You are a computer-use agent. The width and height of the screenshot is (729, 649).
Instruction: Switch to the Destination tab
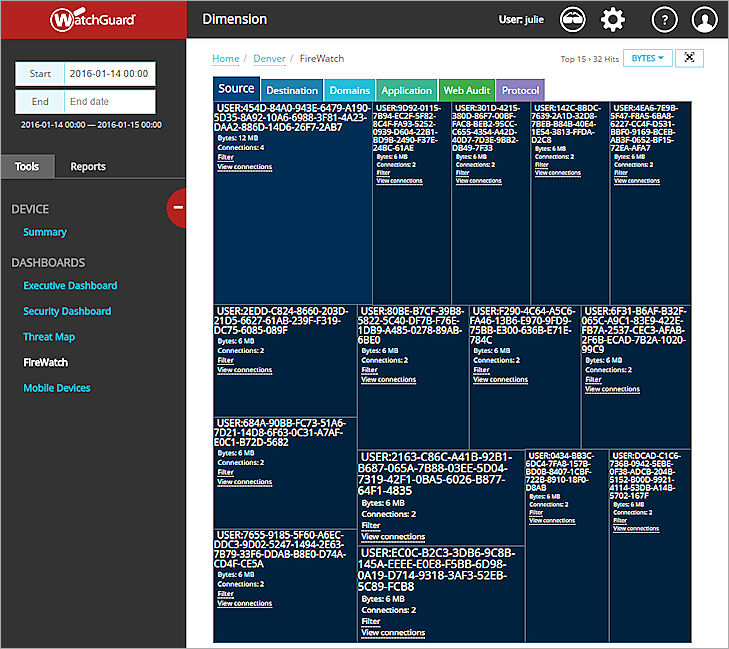[x=292, y=90]
